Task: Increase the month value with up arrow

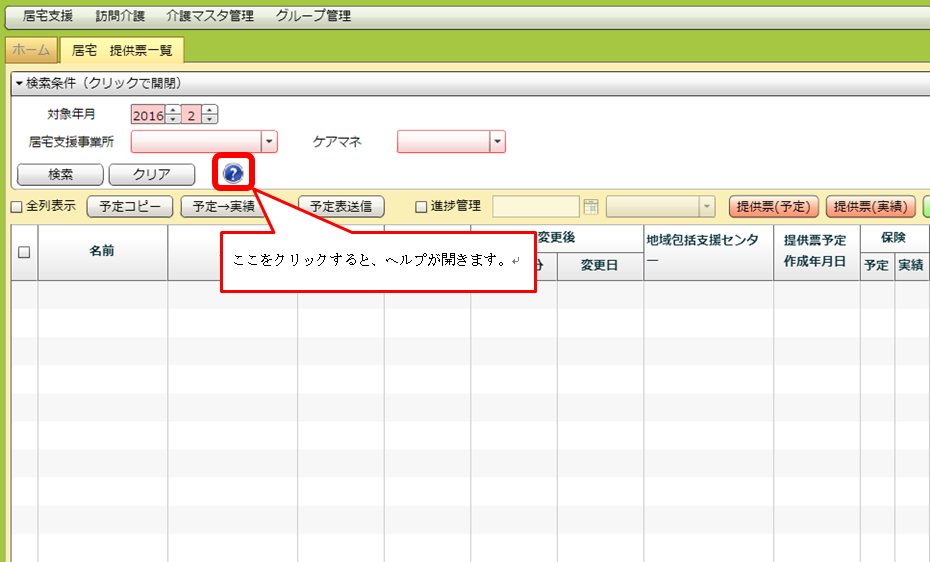Action: [209, 110]
